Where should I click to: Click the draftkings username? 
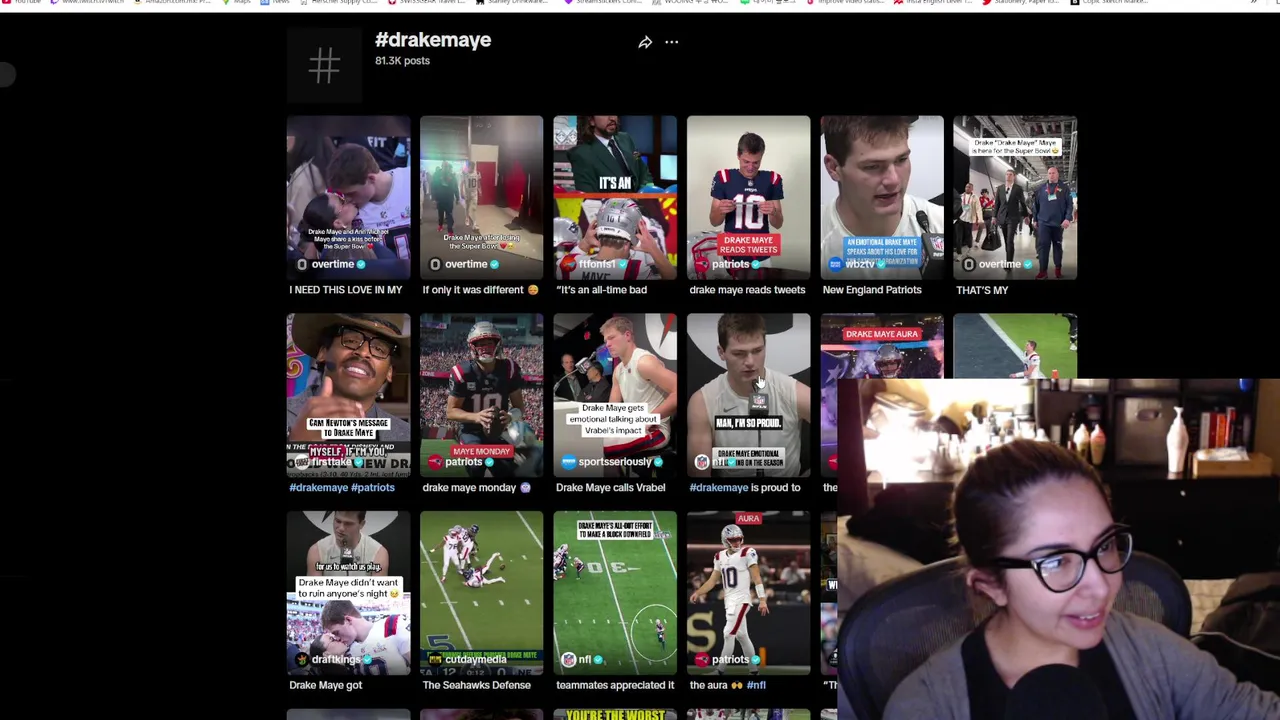pos(338,660)
